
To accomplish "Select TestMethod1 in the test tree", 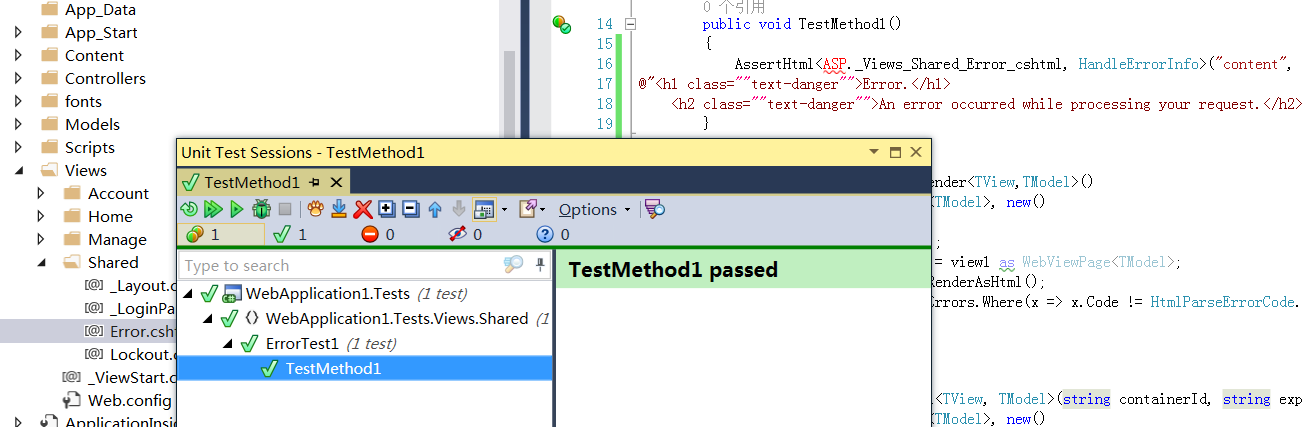I will pos(333,368).
